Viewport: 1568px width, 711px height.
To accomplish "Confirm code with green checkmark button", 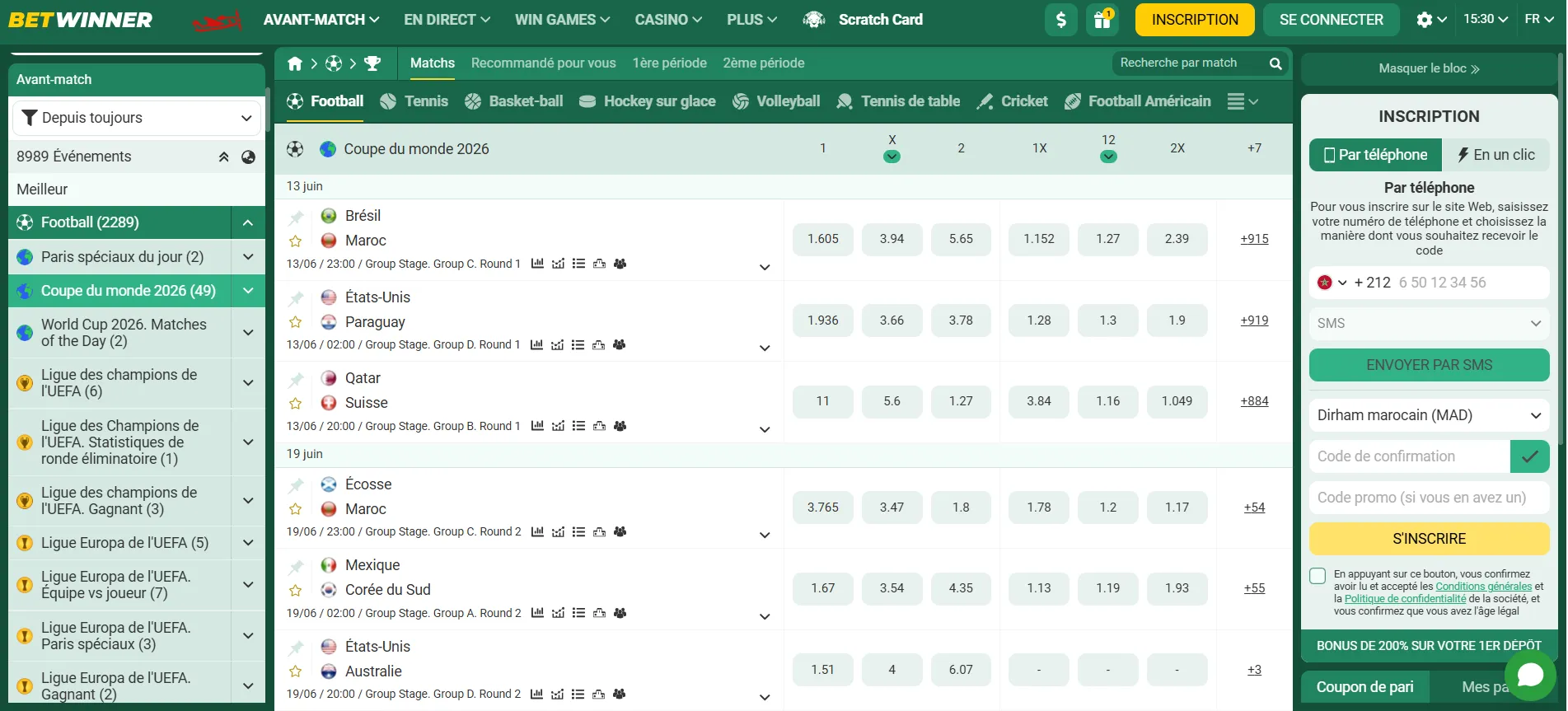I will (x=1530, y=456).
